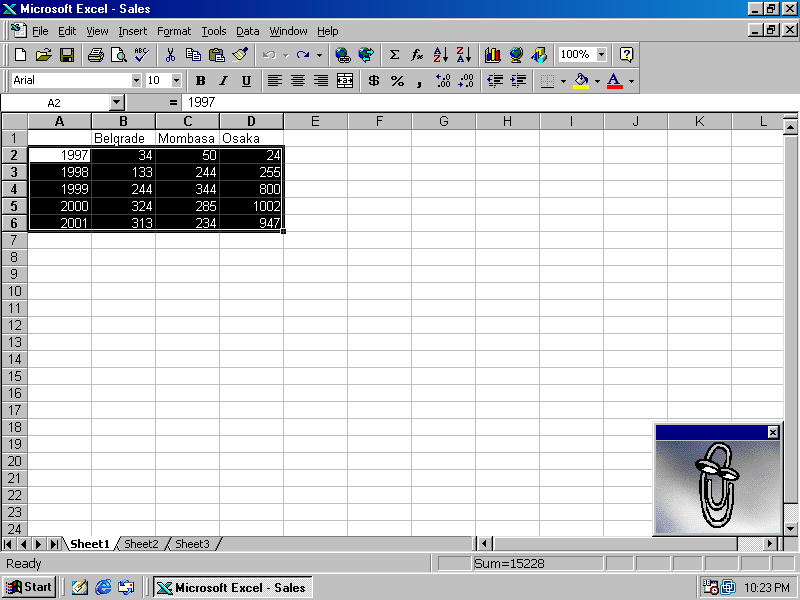Open Print Preview icon
The height and width of the screenshot is (600, 800).
point(118,55)
